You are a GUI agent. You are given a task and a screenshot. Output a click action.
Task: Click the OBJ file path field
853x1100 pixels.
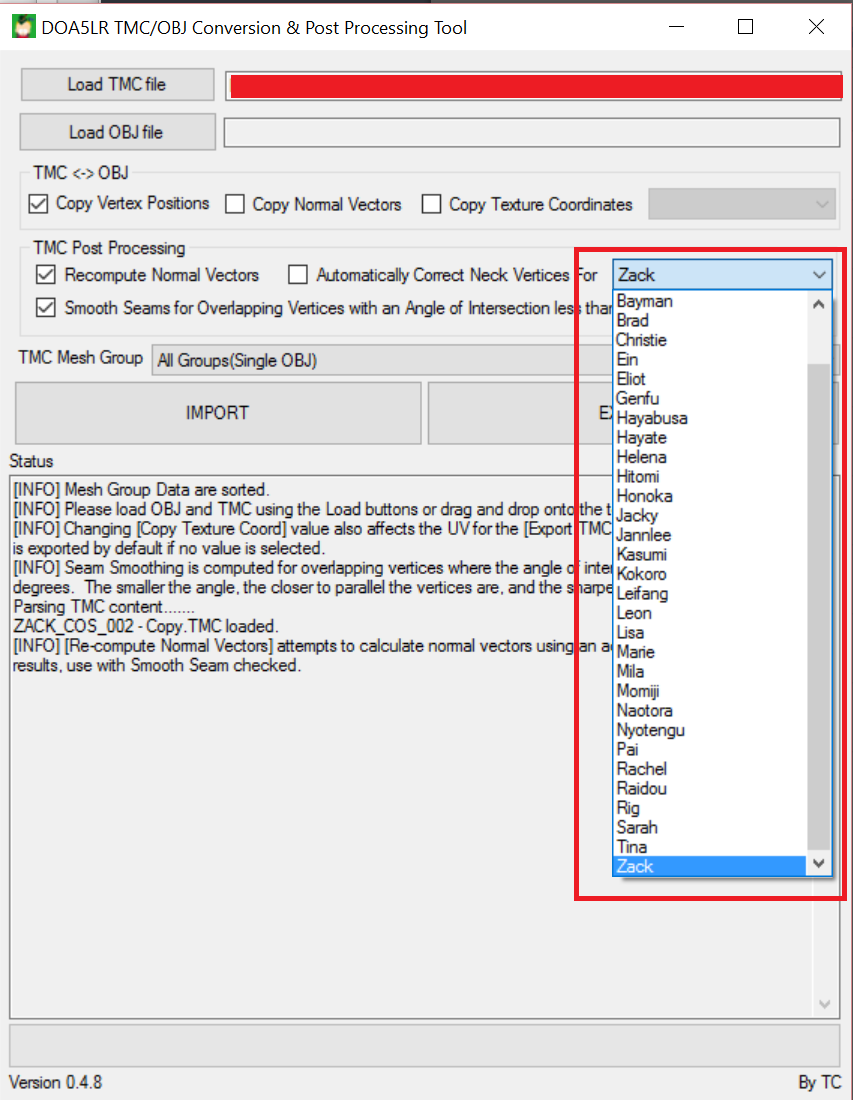530,132
